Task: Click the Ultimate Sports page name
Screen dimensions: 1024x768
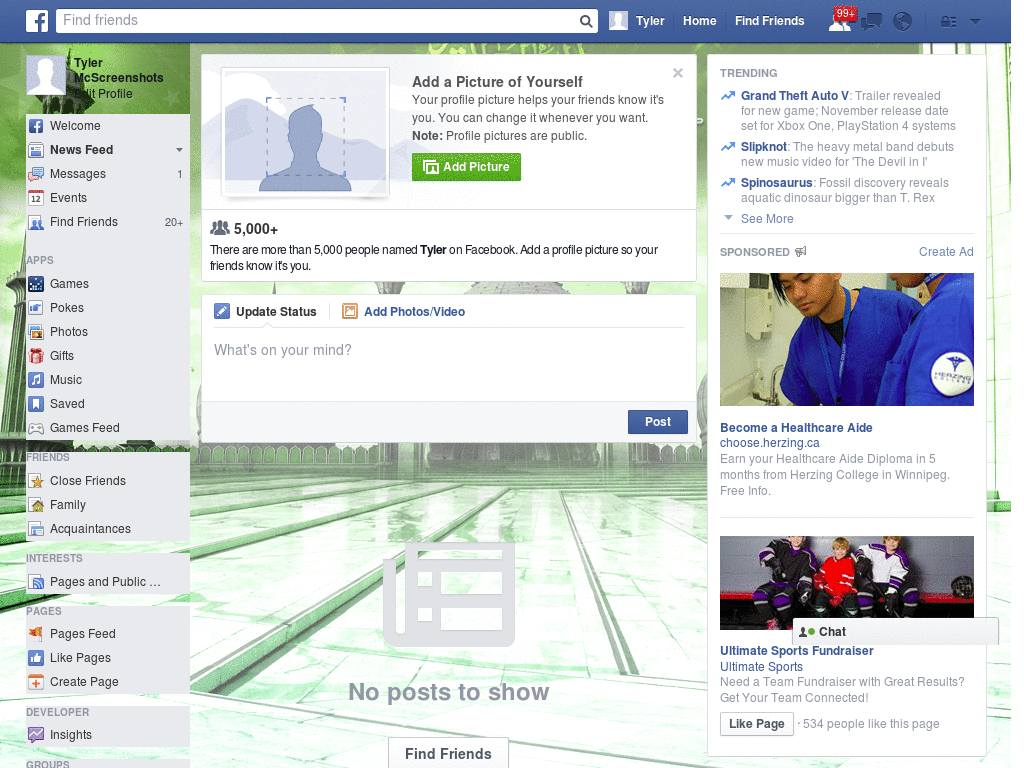Action: pyautogui.click(x=761, y=667)
